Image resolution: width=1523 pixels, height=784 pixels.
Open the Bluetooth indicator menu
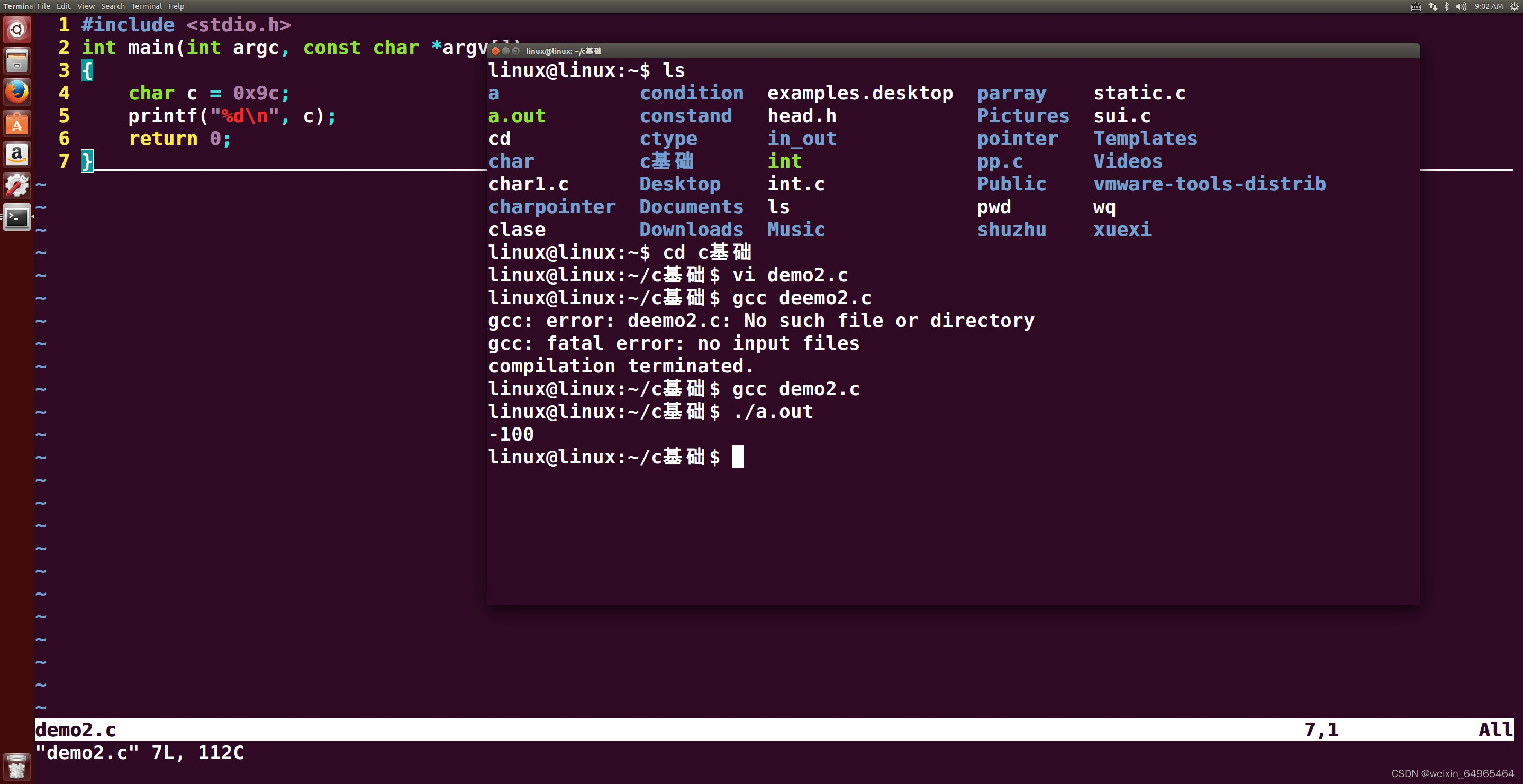(x=1447, y=6)
